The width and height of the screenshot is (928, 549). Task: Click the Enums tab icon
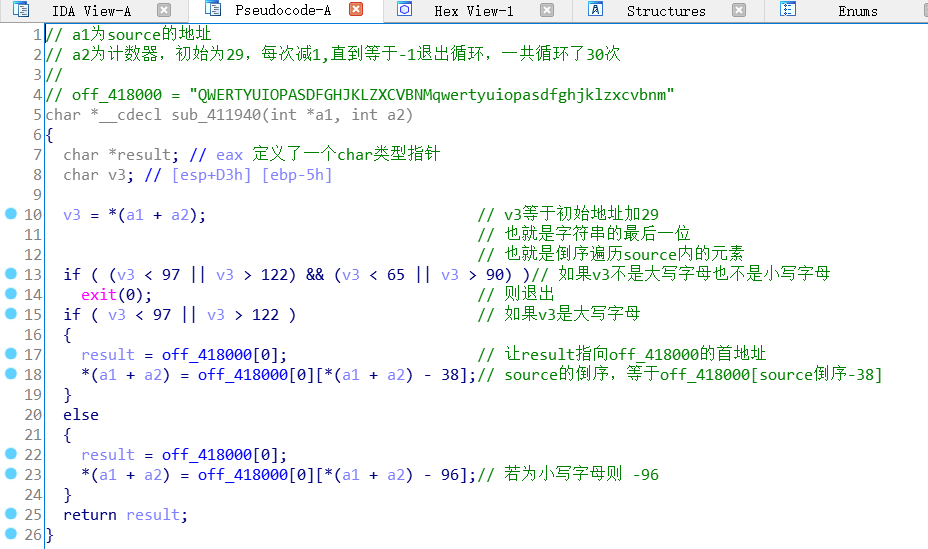point(788,9)
